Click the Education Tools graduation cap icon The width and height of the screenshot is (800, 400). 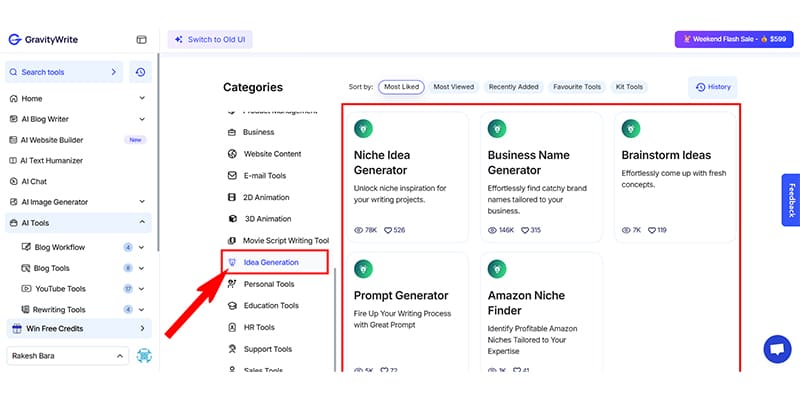pos(232,306)
